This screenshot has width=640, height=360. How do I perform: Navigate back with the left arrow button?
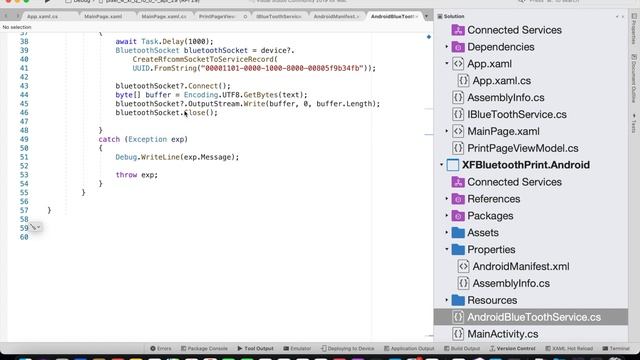click(x=6, y=16)
